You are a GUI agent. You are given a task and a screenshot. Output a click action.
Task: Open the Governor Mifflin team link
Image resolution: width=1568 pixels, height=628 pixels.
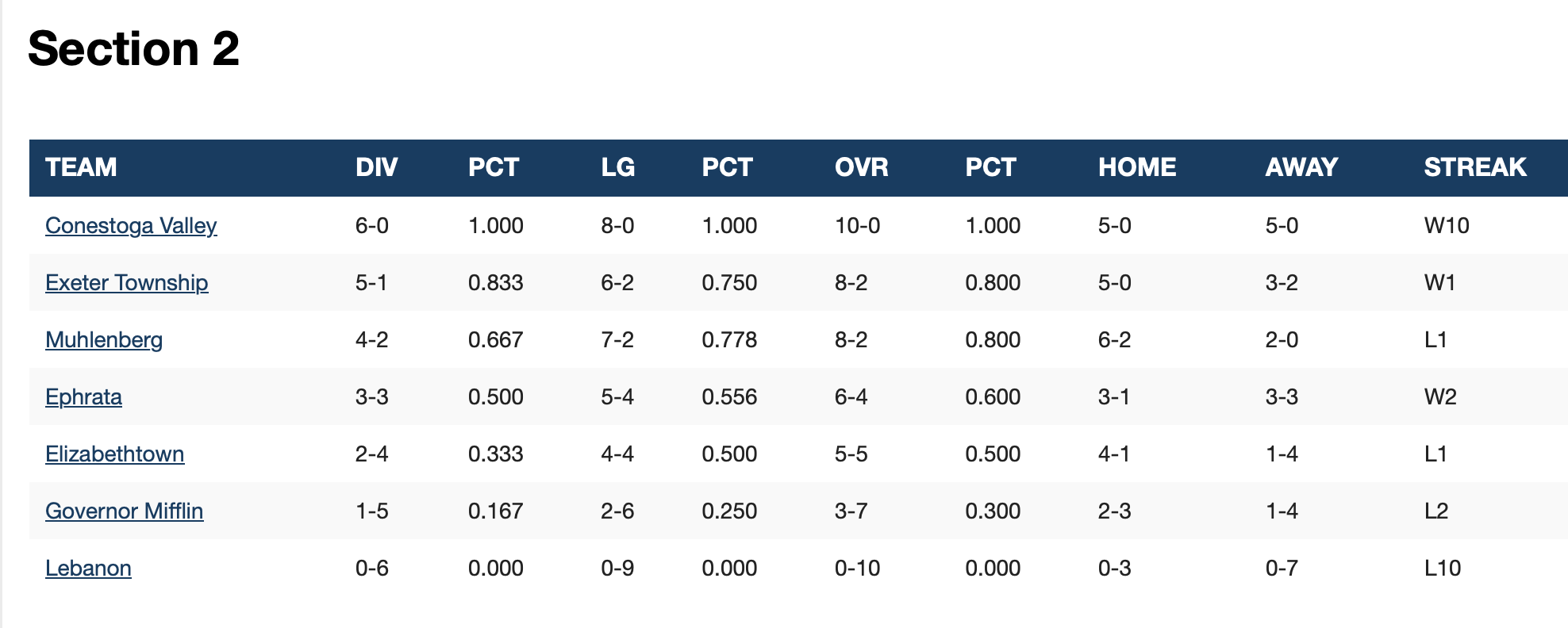pos(124,511)
